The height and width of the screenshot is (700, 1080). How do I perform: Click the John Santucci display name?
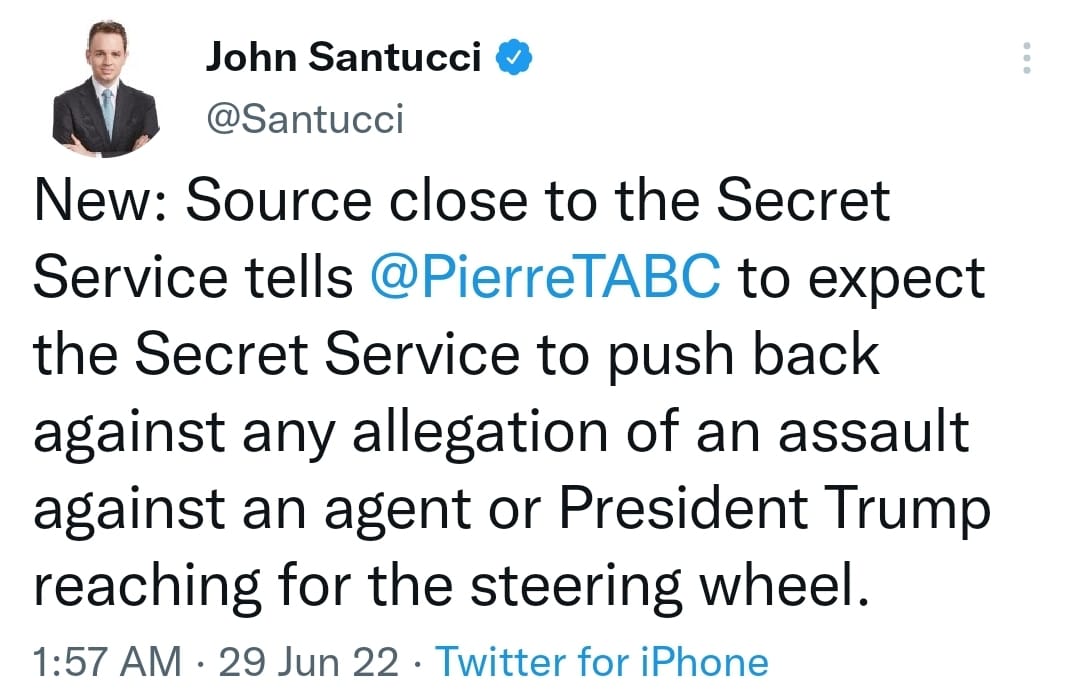tap(343, 59)
